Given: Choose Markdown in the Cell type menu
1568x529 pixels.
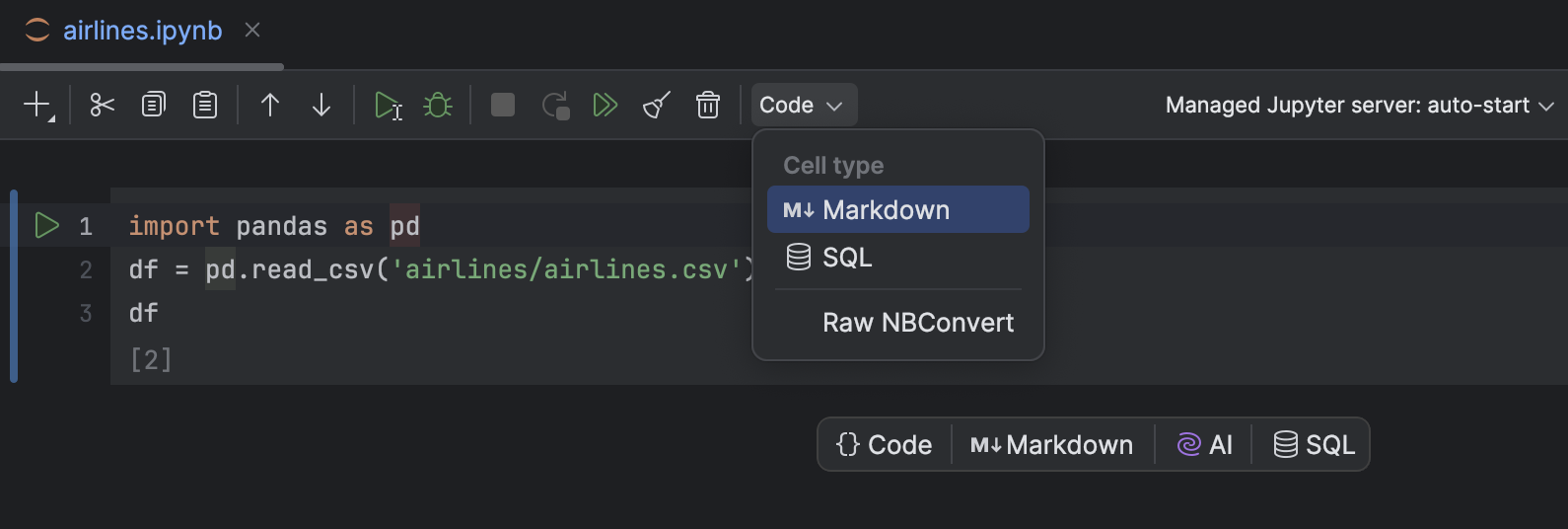Looking at the screenshot, I should 897,209.
